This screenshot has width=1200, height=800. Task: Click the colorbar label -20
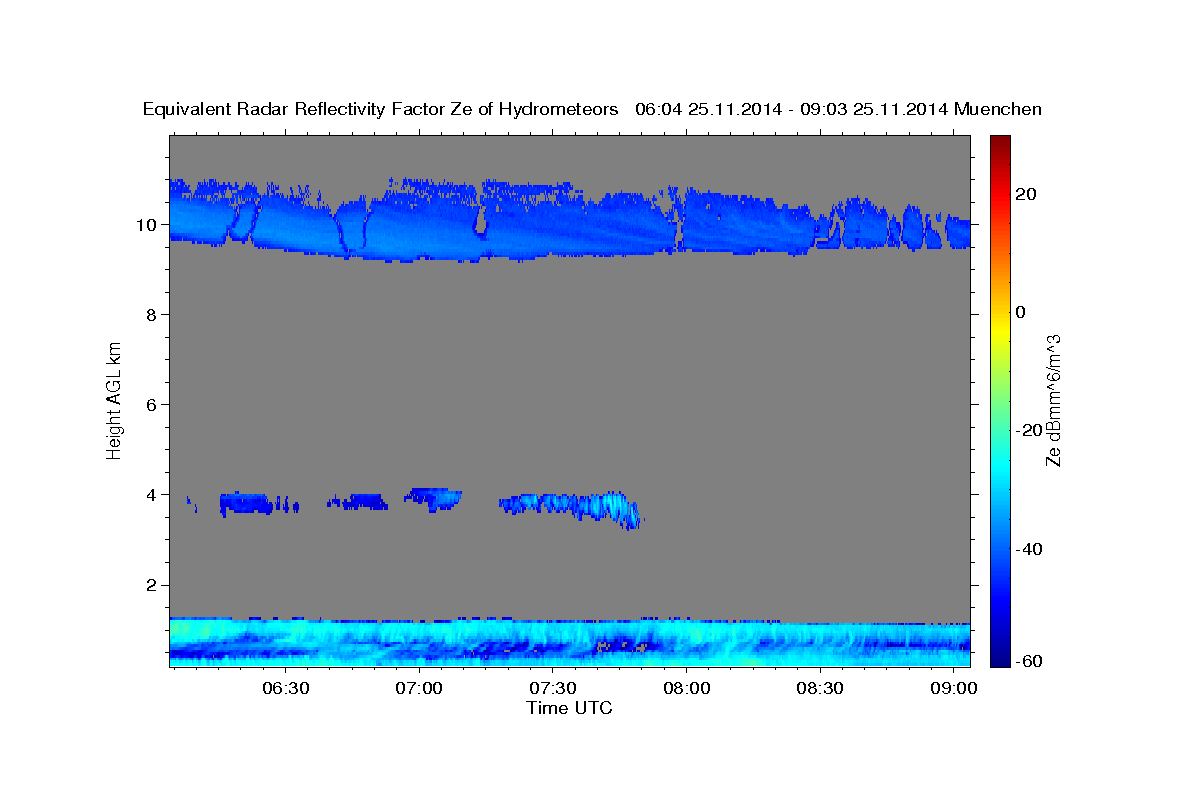pyautogui.click(x=1029, y=430)
